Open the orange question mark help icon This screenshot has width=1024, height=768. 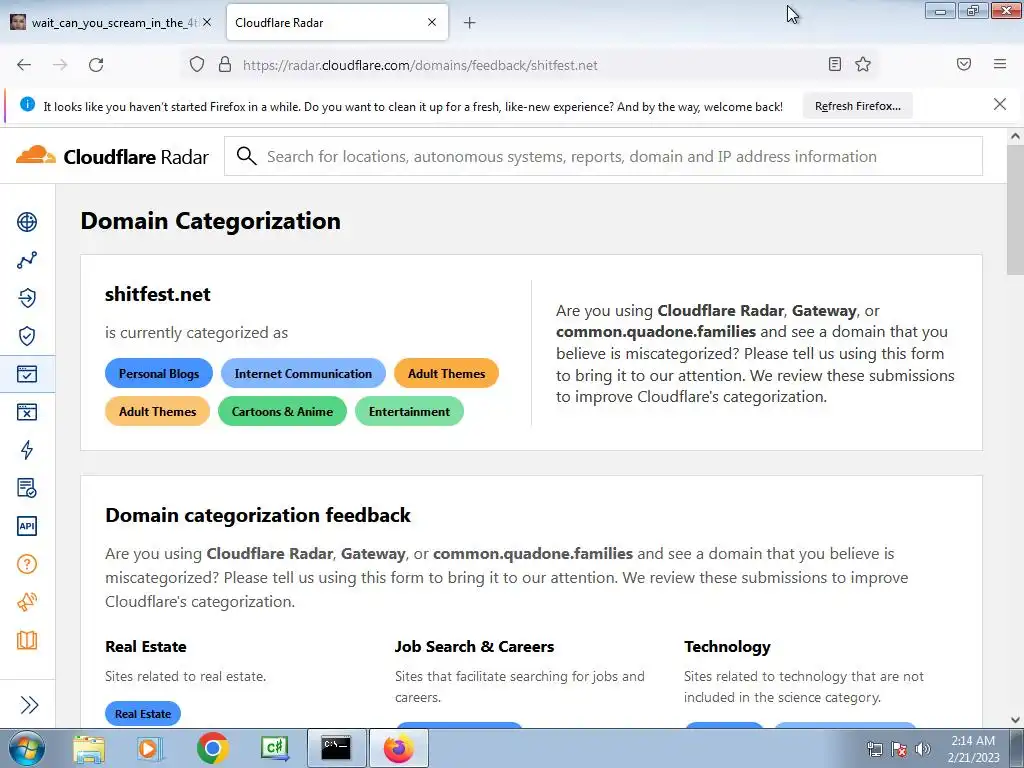[x=27, y=564]
